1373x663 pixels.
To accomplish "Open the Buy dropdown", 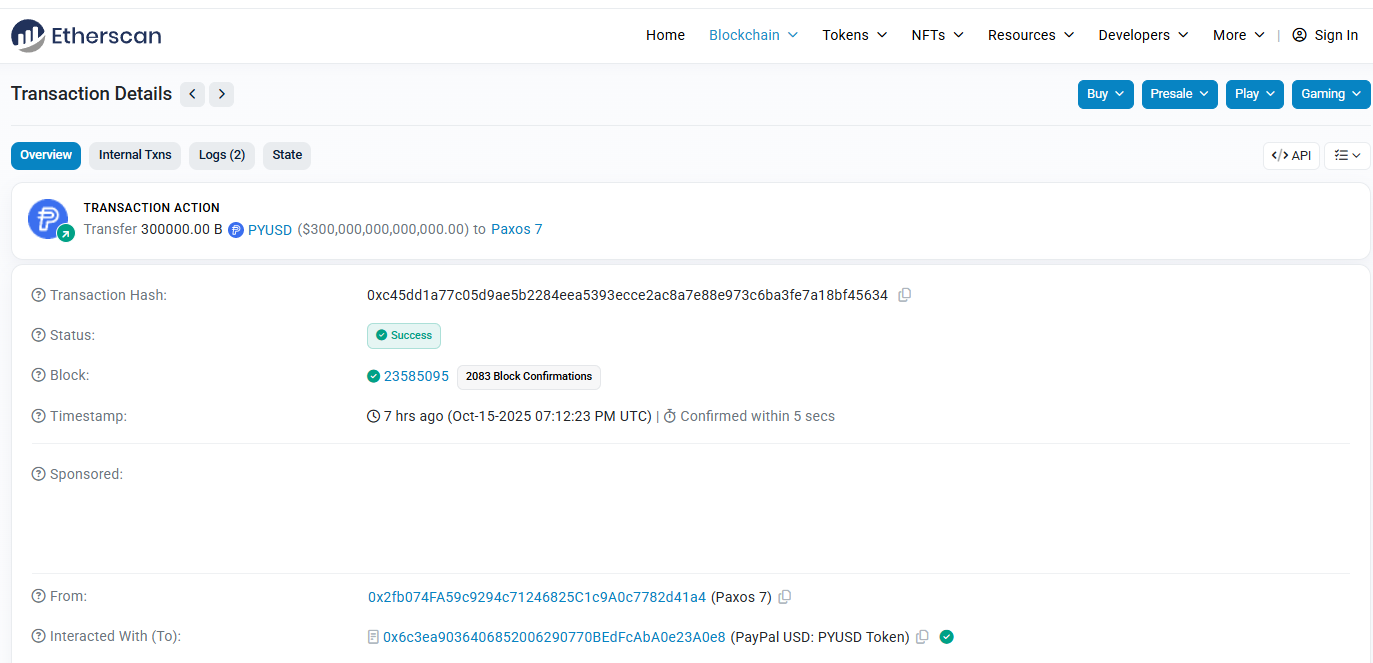I will tap(1105, 94).
